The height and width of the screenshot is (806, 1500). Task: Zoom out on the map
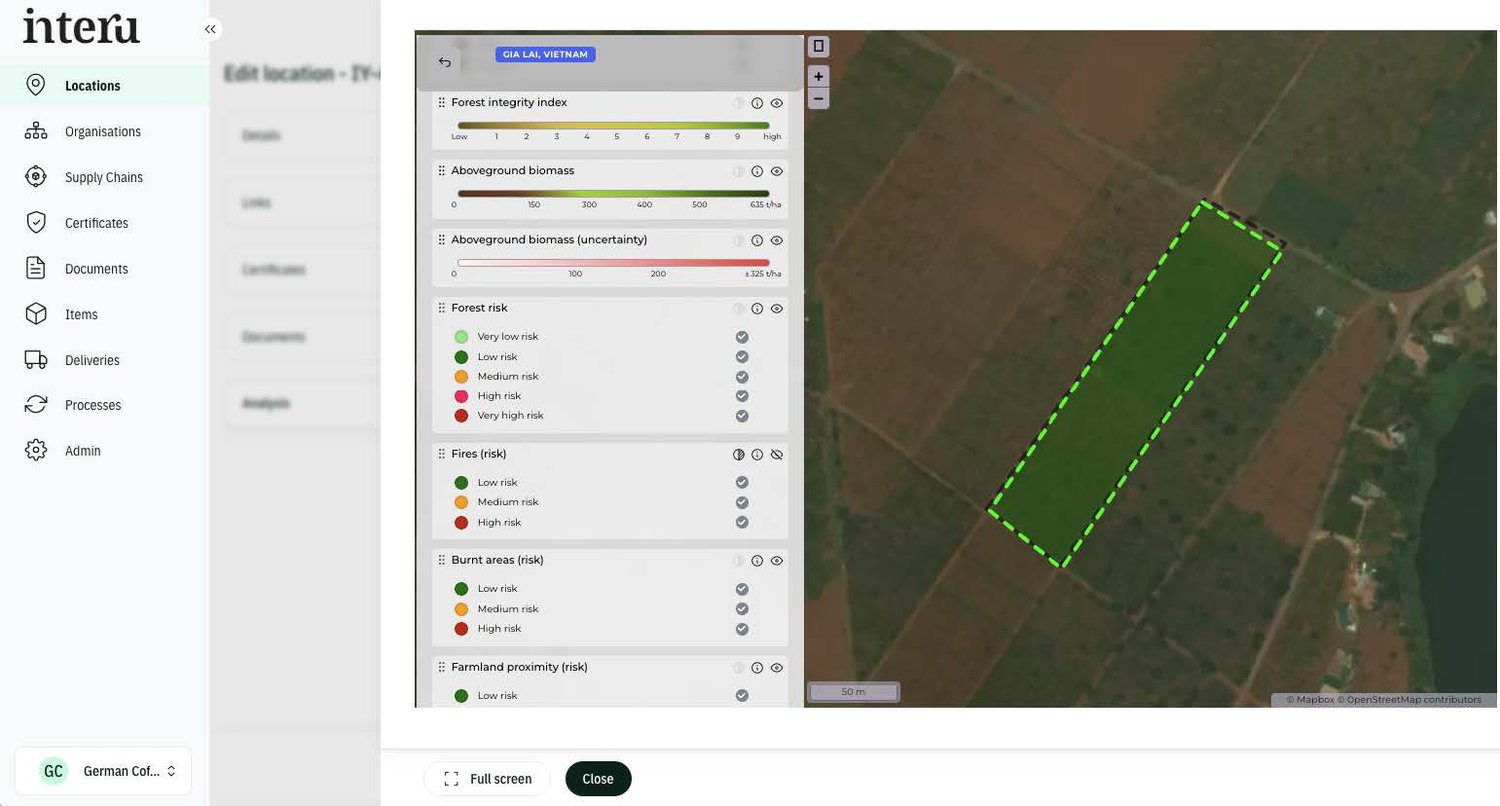coord(818,98)
